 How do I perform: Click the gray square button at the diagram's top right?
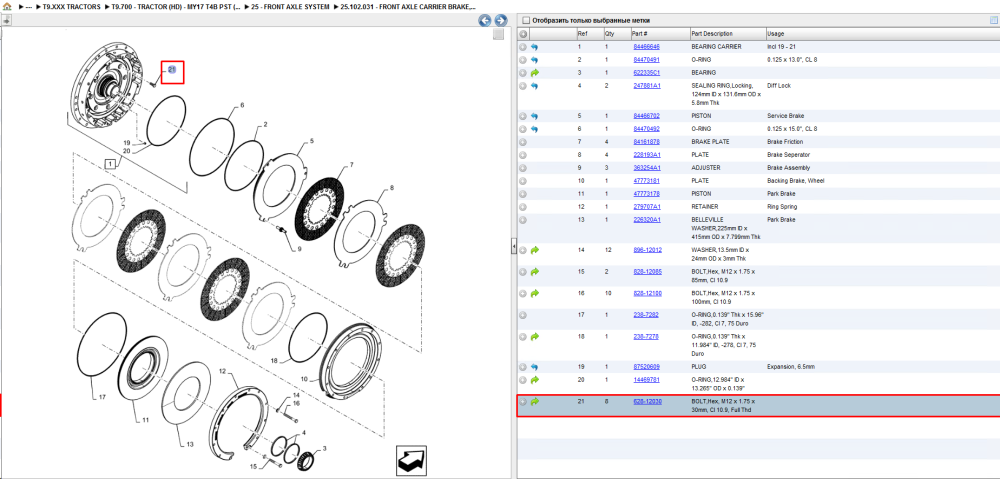tap(499, 34)
